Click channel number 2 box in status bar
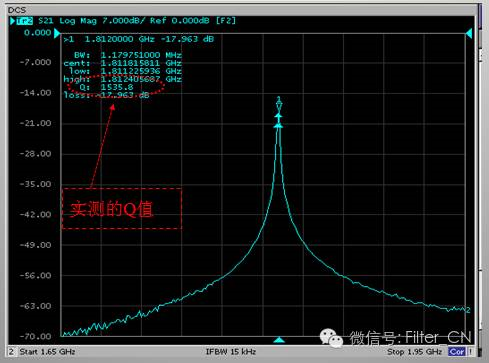Viewport: 489px width, 363px height. tap(12, 352)
